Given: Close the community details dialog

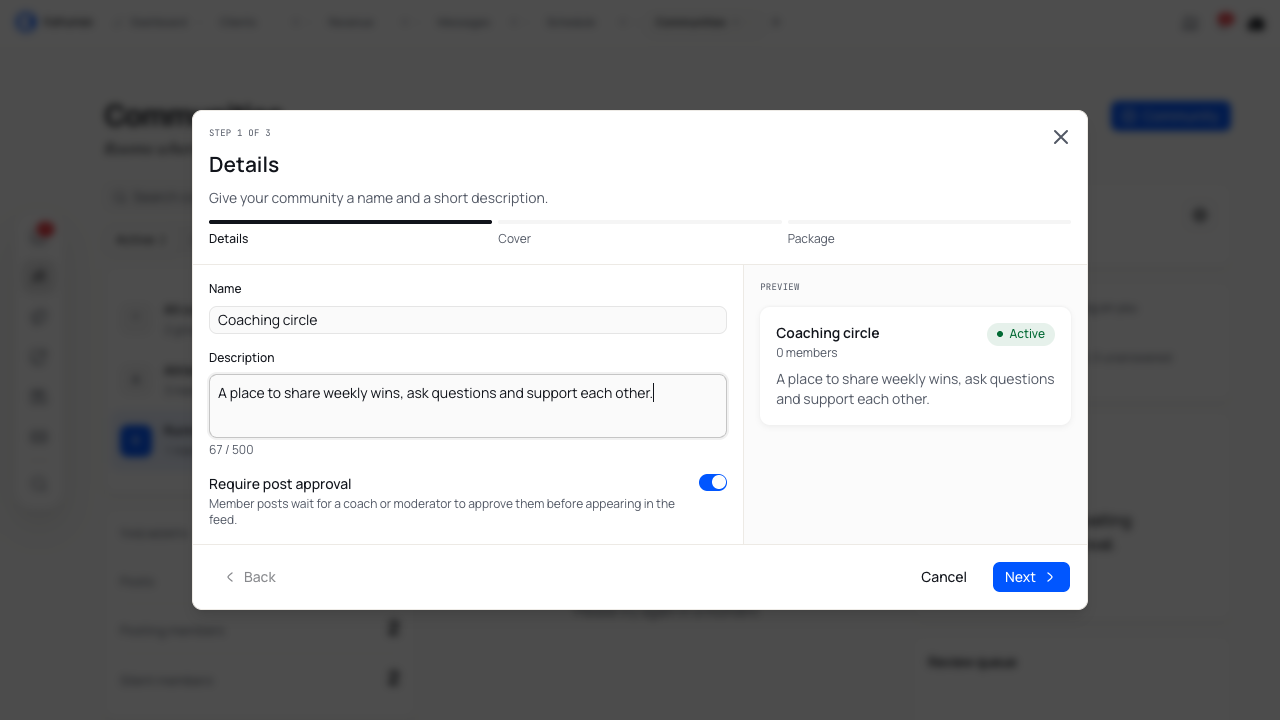Looking at the screenshot, I should point(1061,137).
